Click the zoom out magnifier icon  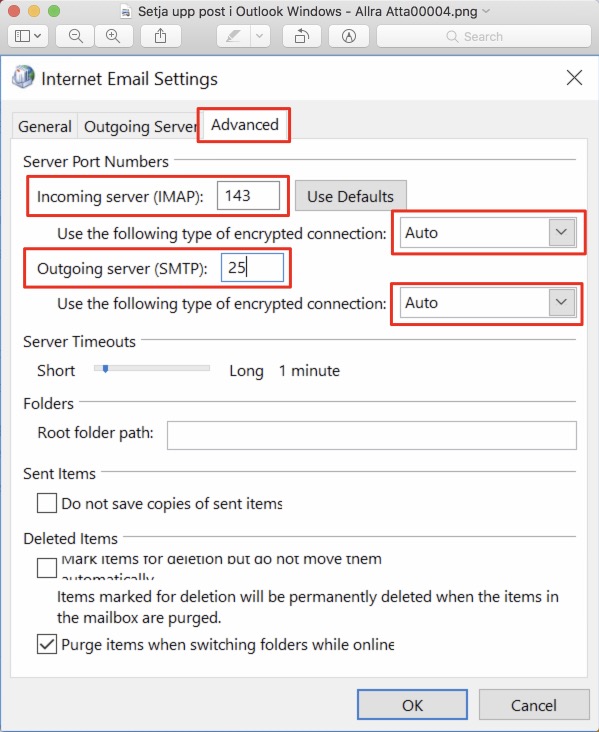point(76,36)
